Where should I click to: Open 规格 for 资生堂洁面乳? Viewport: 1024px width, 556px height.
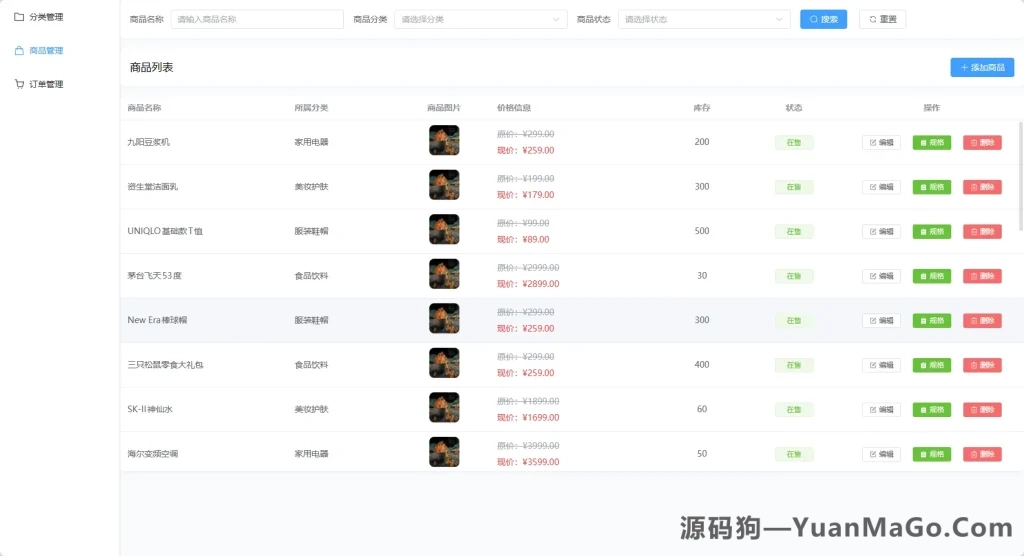tap(932, 187)
